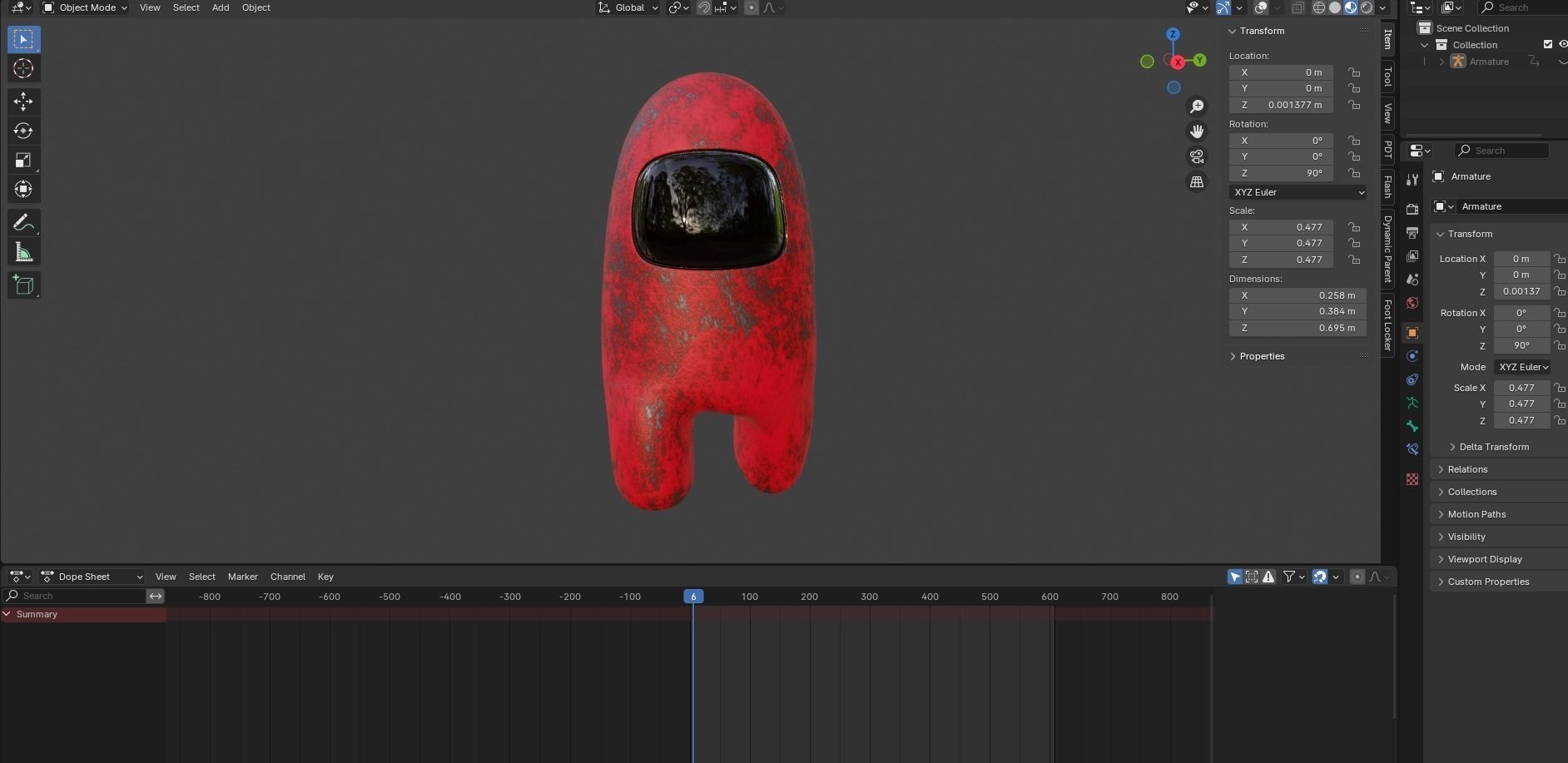Toggle the Collection exclude checkbox in outliner

[x=1548, y=44]
